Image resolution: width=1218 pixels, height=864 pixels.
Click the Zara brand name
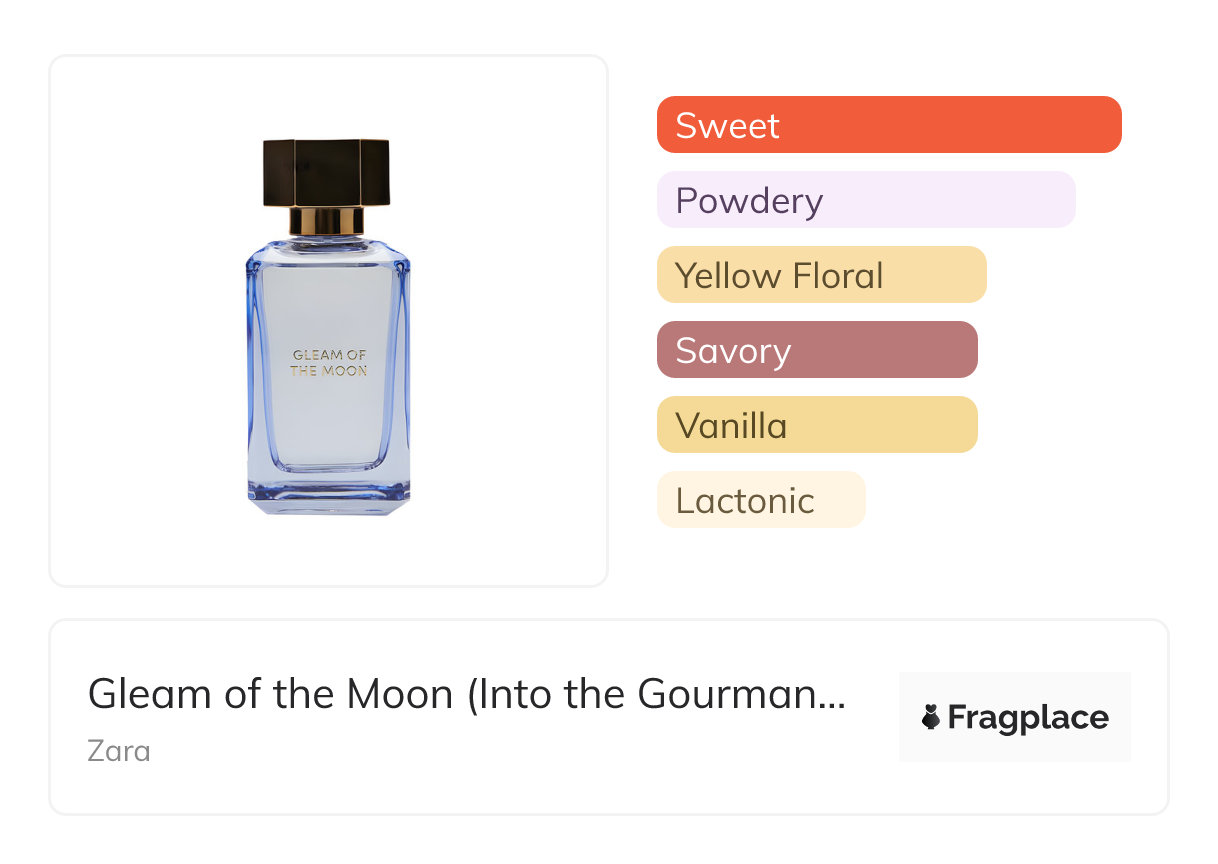click(x=119, y=750)
